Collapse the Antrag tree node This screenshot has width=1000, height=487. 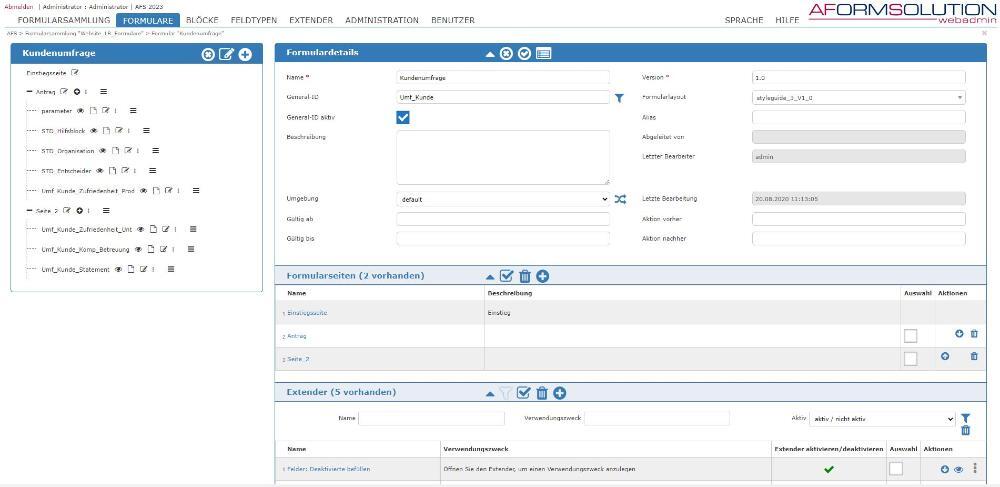coord(30,92)
